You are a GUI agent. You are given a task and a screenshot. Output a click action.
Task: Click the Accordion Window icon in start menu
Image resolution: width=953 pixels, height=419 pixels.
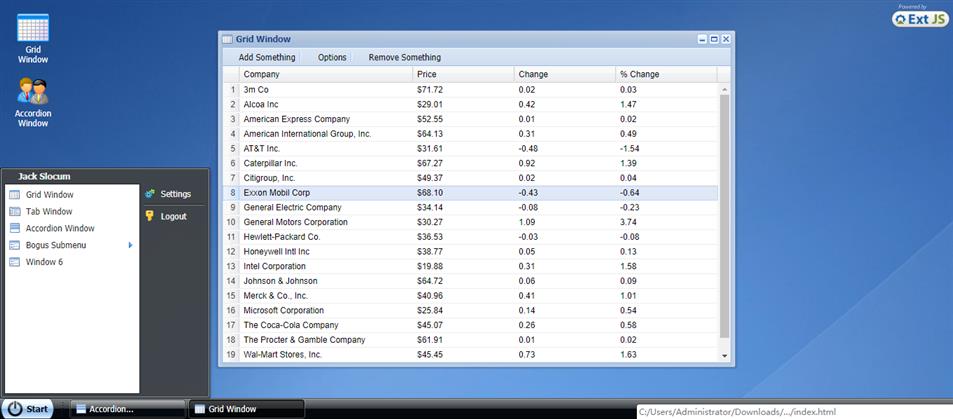(15, 228)
